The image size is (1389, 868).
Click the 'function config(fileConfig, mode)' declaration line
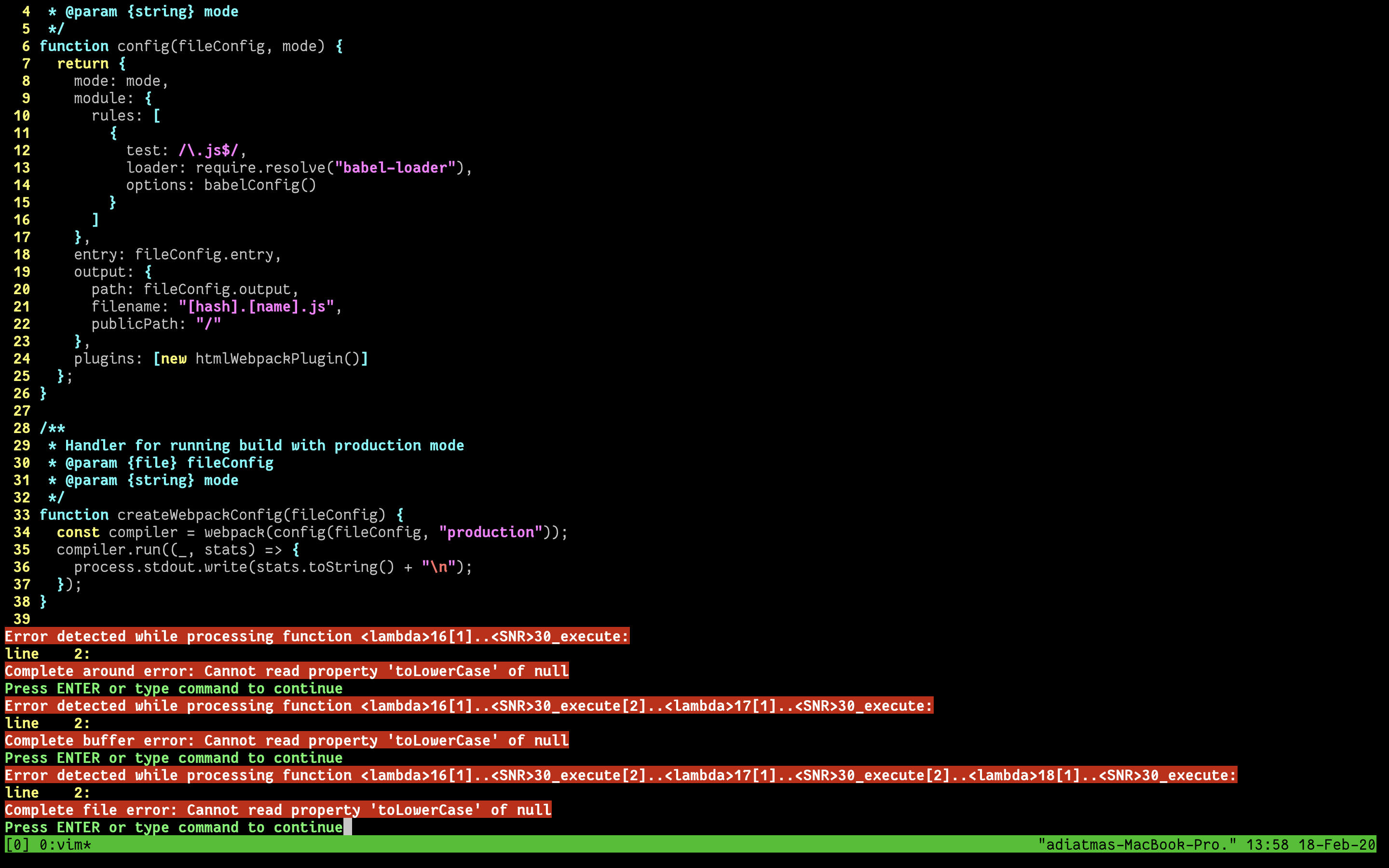pyautogui.click(x=191, y=46)
